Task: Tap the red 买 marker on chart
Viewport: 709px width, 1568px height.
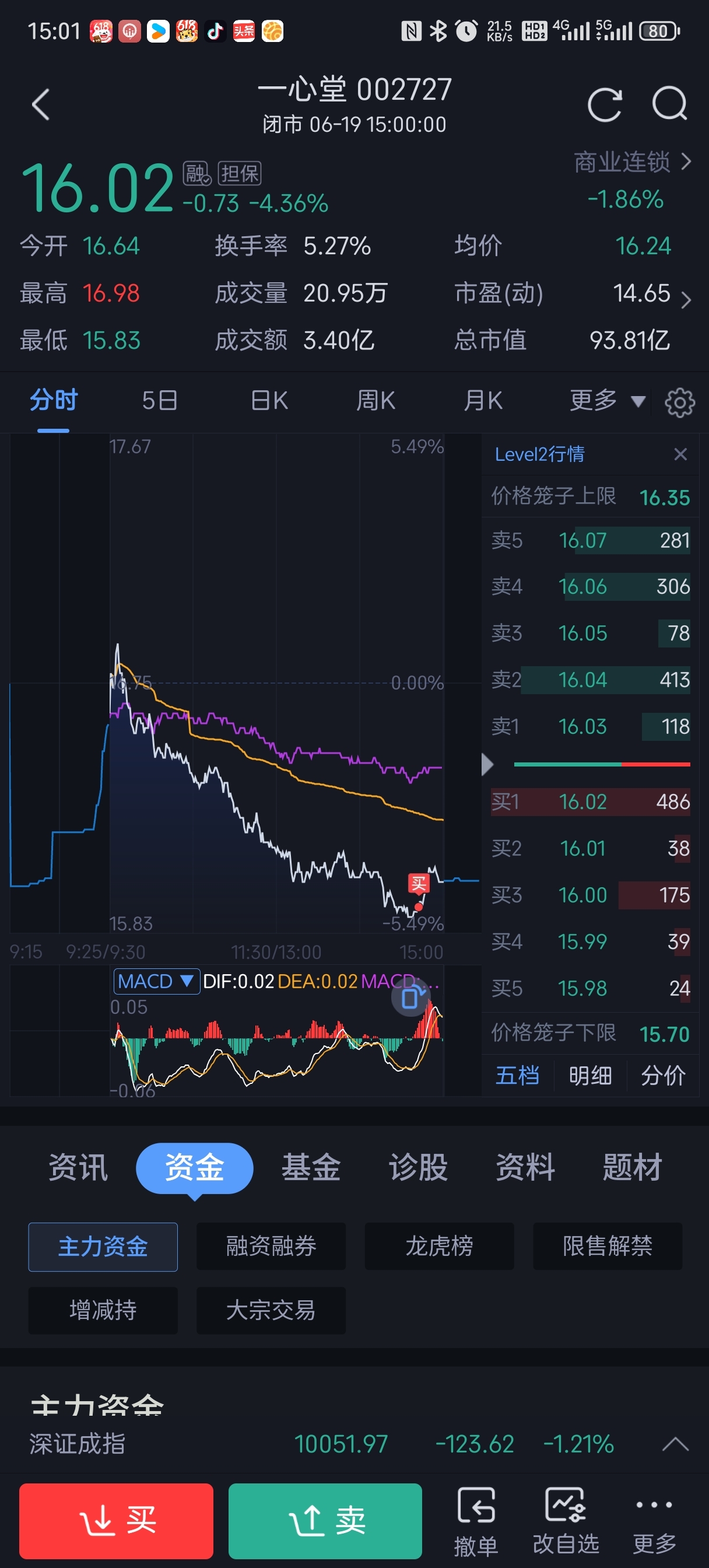Action: click(x=419, y=883)
